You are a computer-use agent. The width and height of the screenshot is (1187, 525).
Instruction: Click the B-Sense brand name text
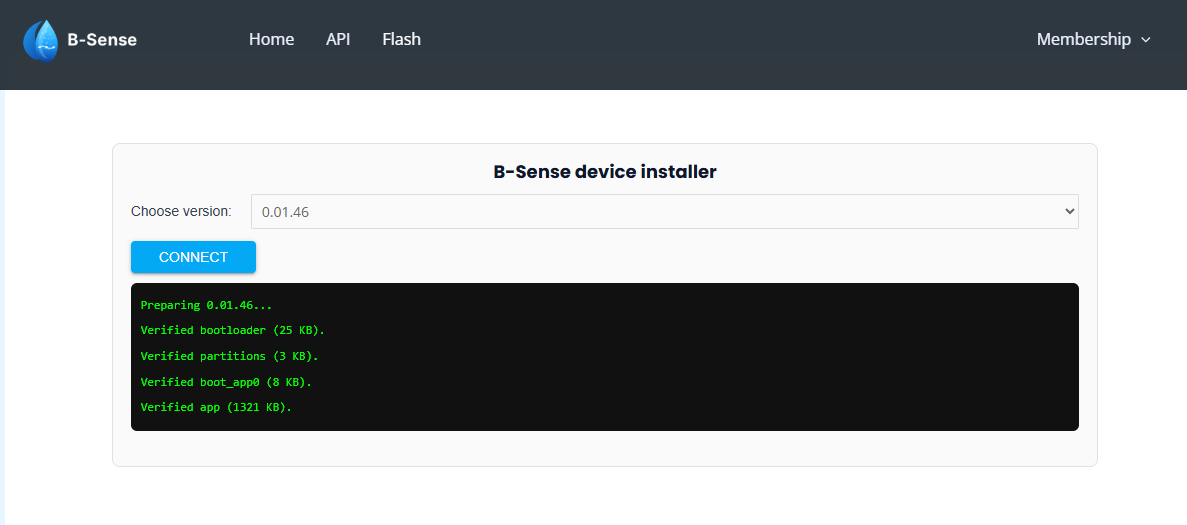102,40
